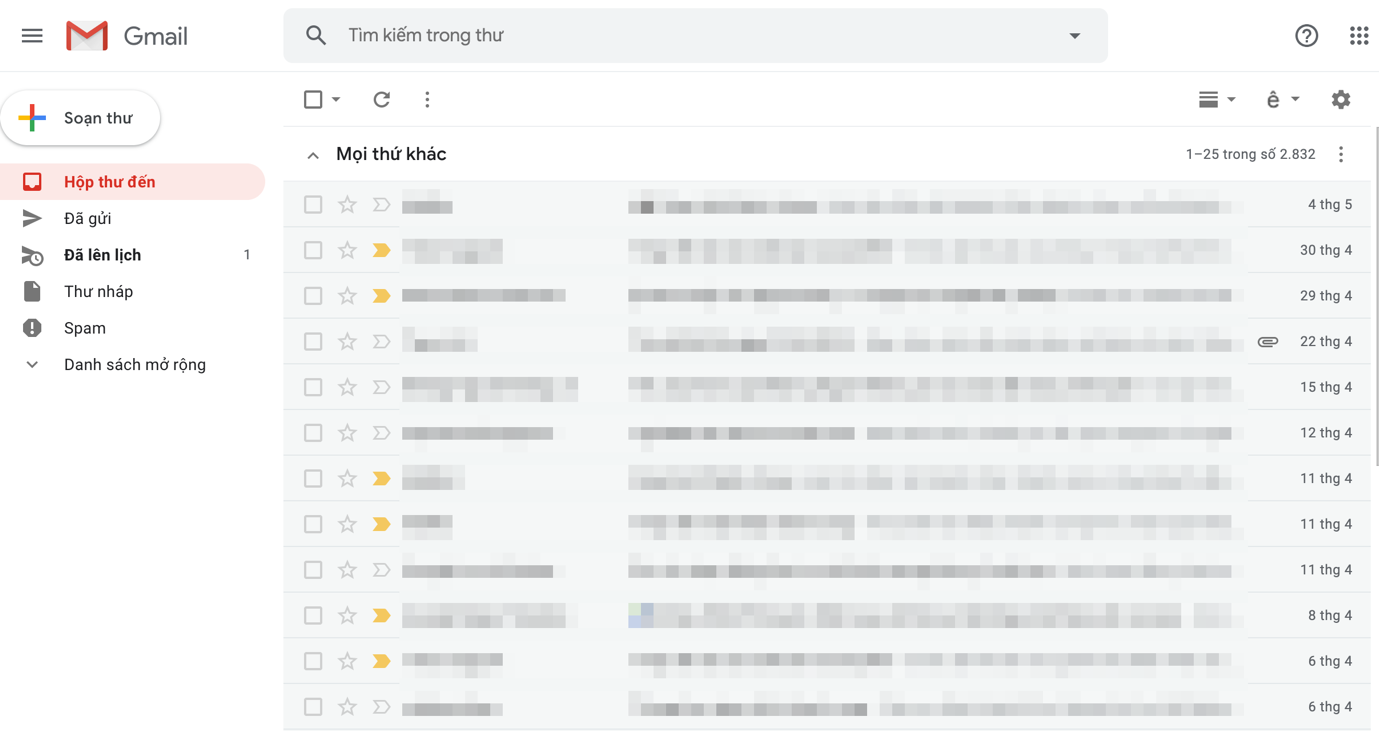
Task: Open Gmail help
Action: tap(1306, 35)
